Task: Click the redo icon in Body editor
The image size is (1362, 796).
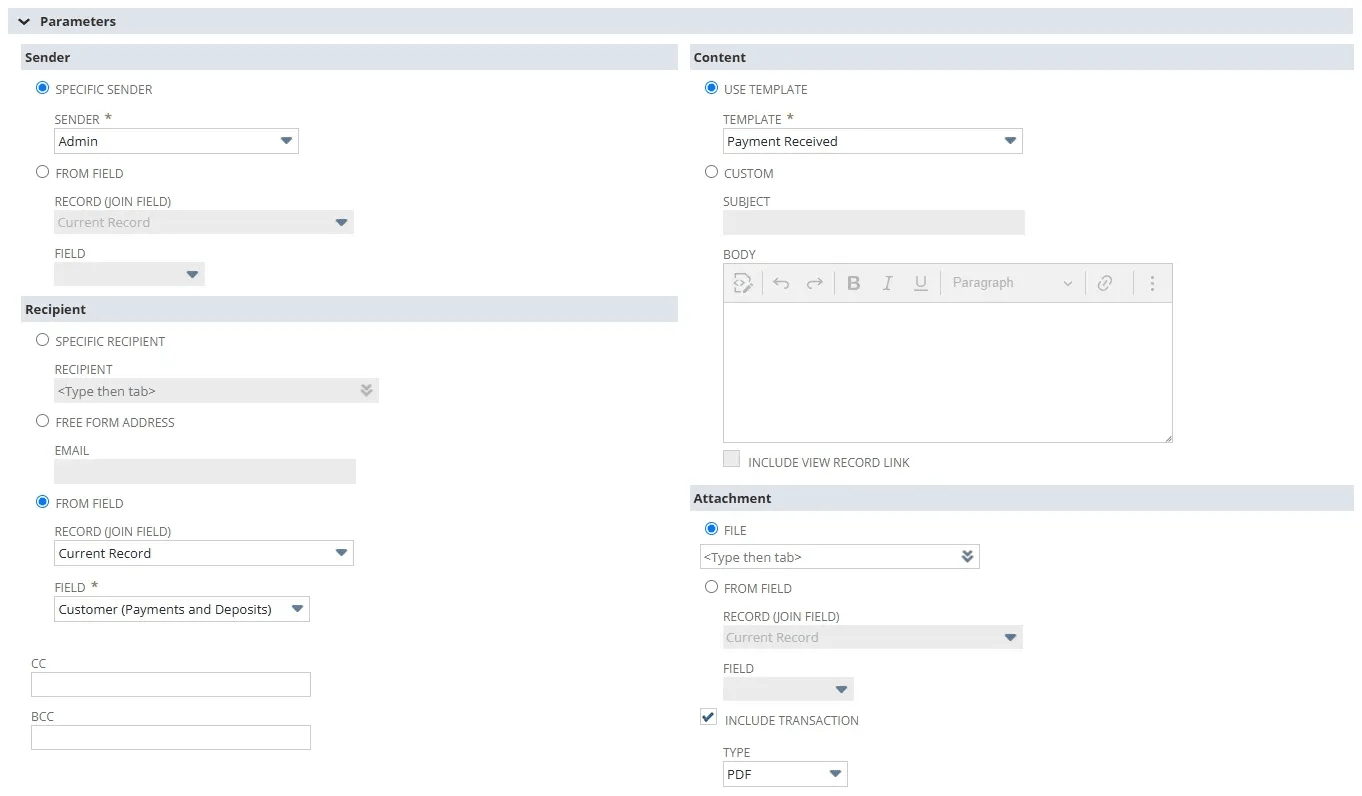Action: pos(815,283)
